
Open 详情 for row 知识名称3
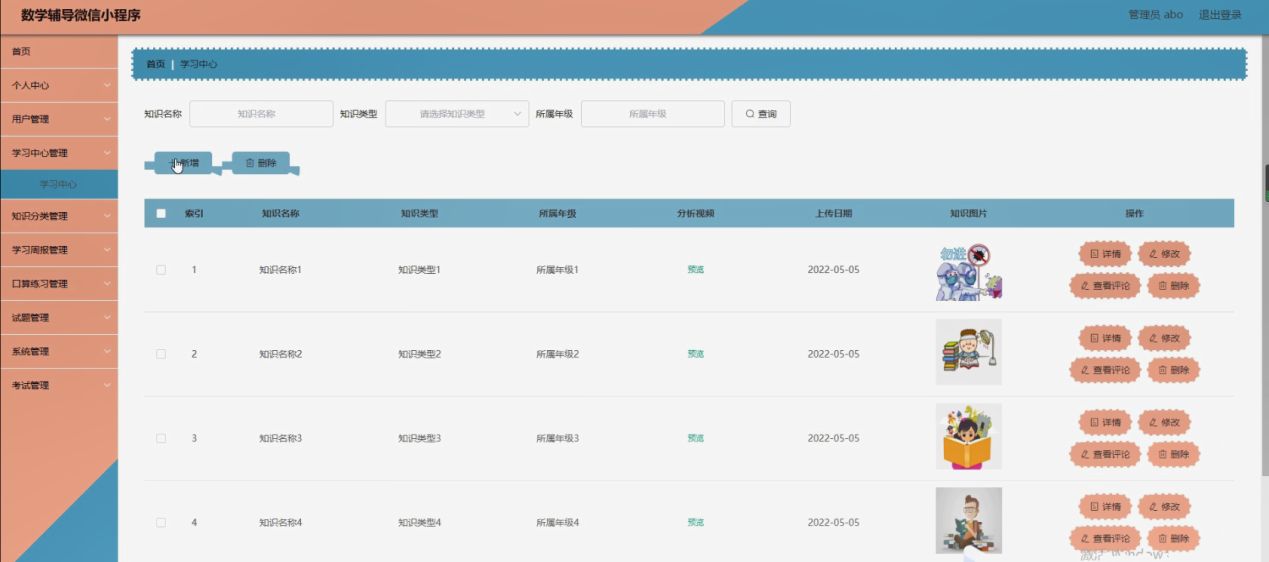click(1105, 422)
